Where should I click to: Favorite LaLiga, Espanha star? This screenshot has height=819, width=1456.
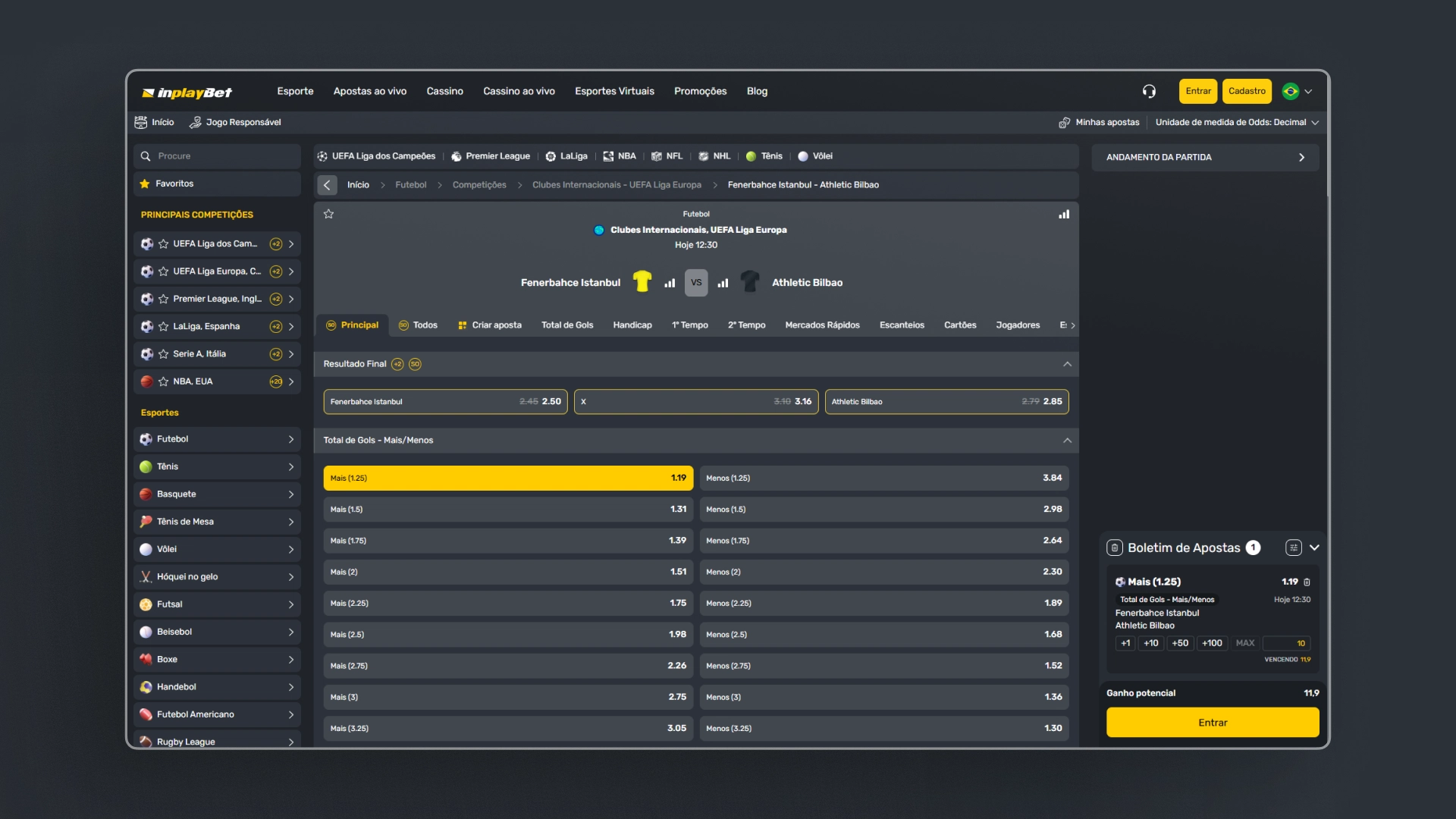click(163, 327)
